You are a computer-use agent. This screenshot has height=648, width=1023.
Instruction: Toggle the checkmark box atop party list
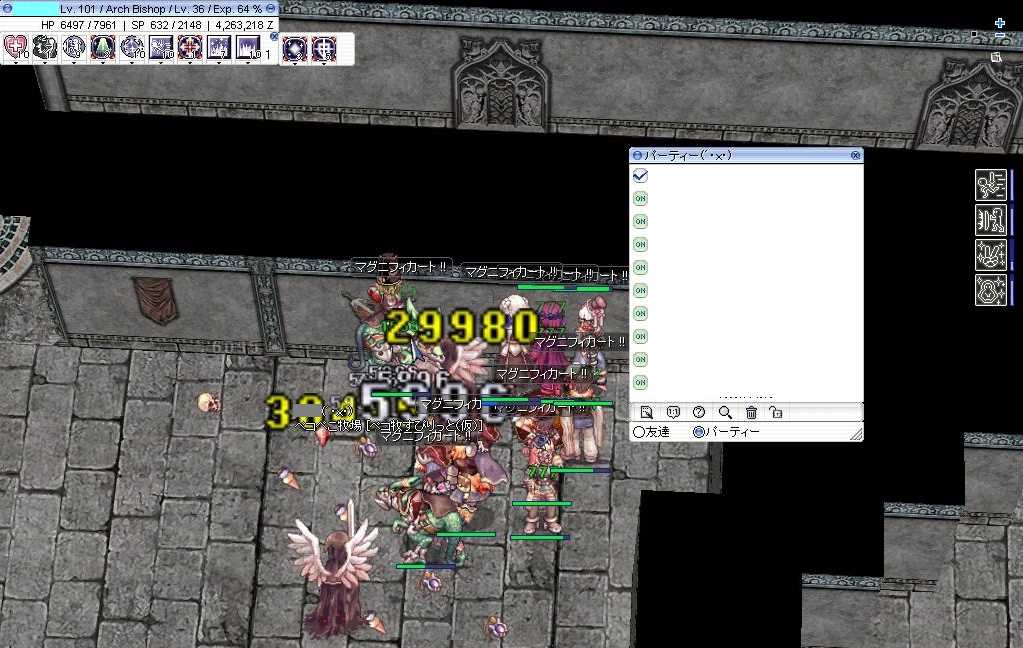[640, 176]
